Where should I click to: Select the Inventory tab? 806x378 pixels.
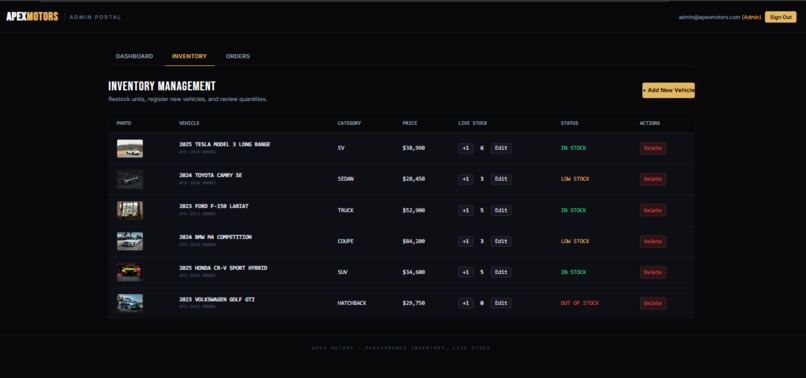click(x=189, y=56)
